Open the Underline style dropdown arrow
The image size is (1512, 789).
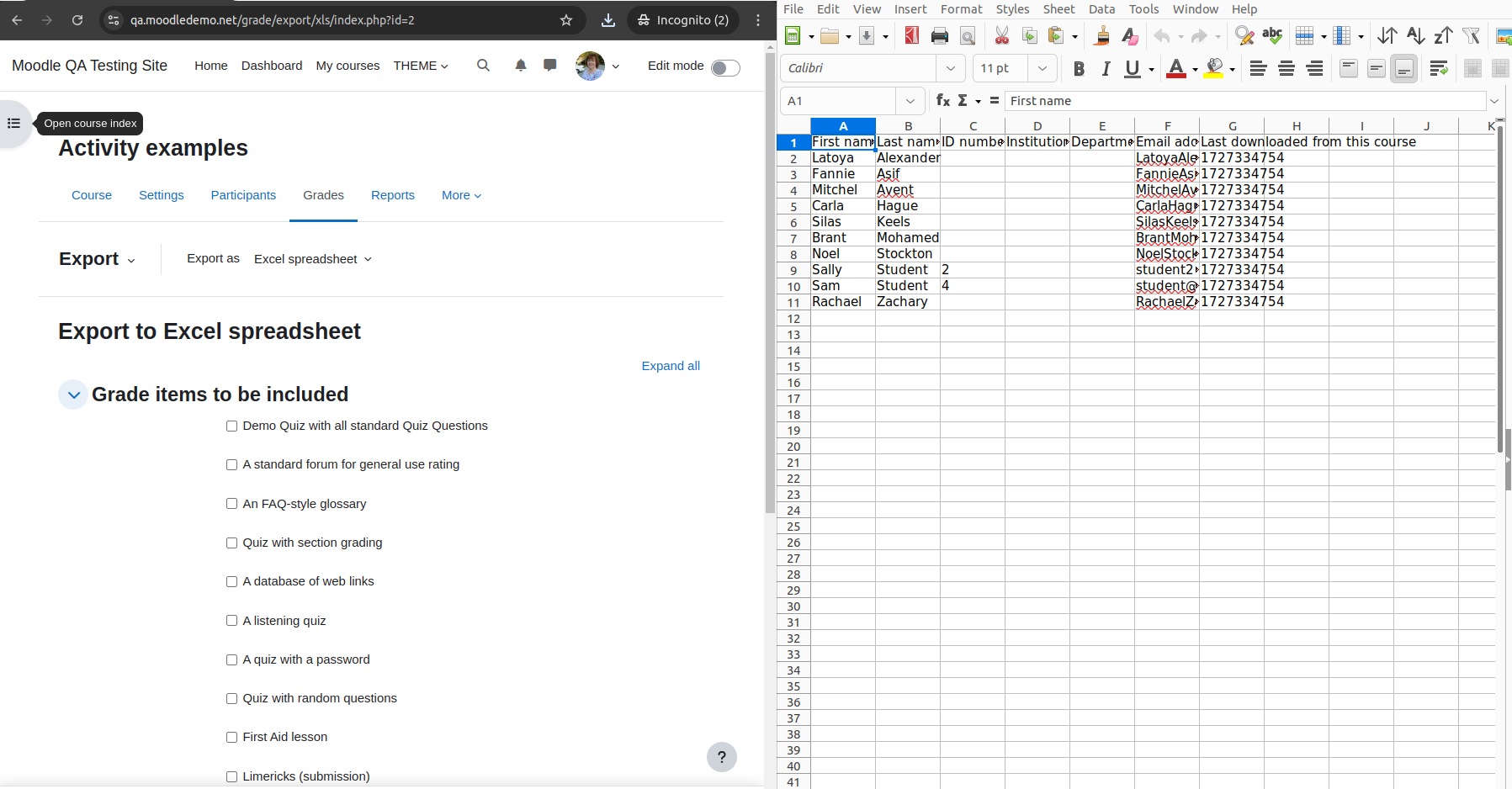pyautogui.click(x=1151, y=70)
